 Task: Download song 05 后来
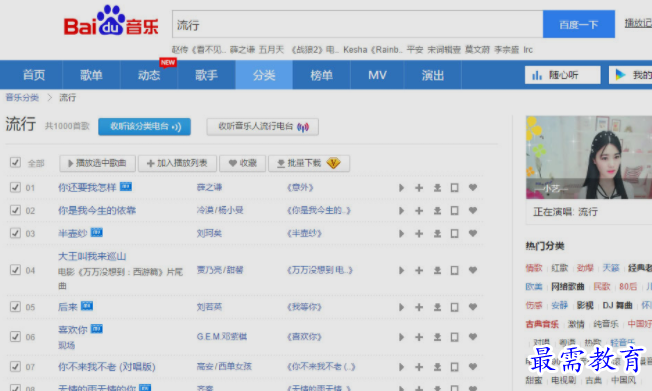pyautogui.click(x=437, y=307)
